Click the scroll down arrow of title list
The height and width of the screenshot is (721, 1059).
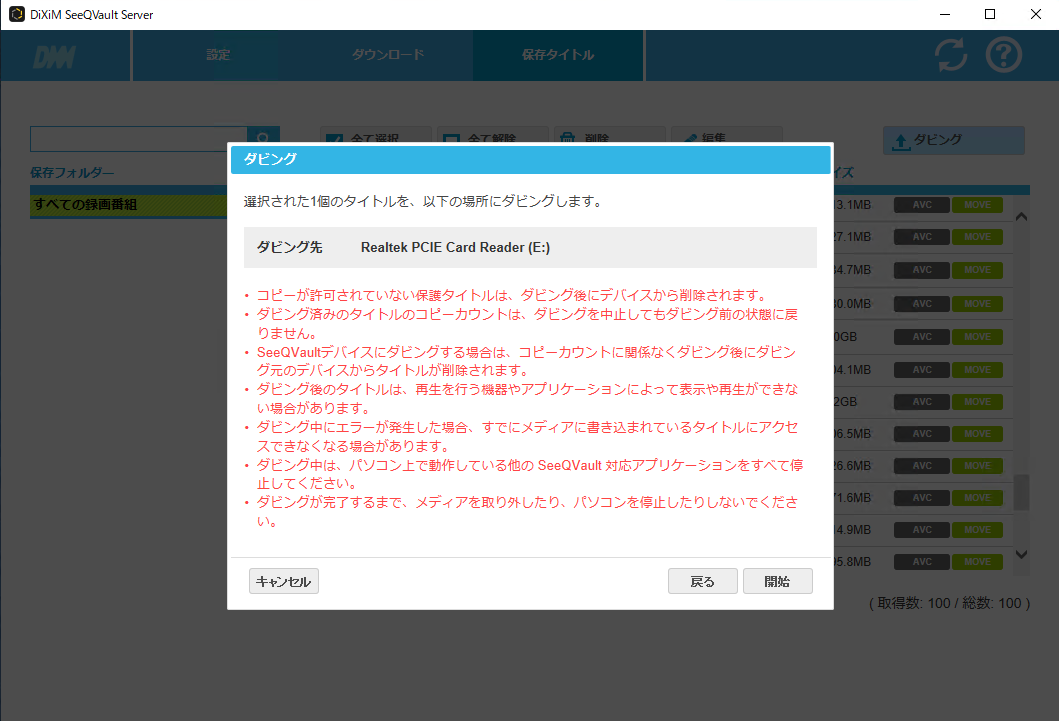1021,554
